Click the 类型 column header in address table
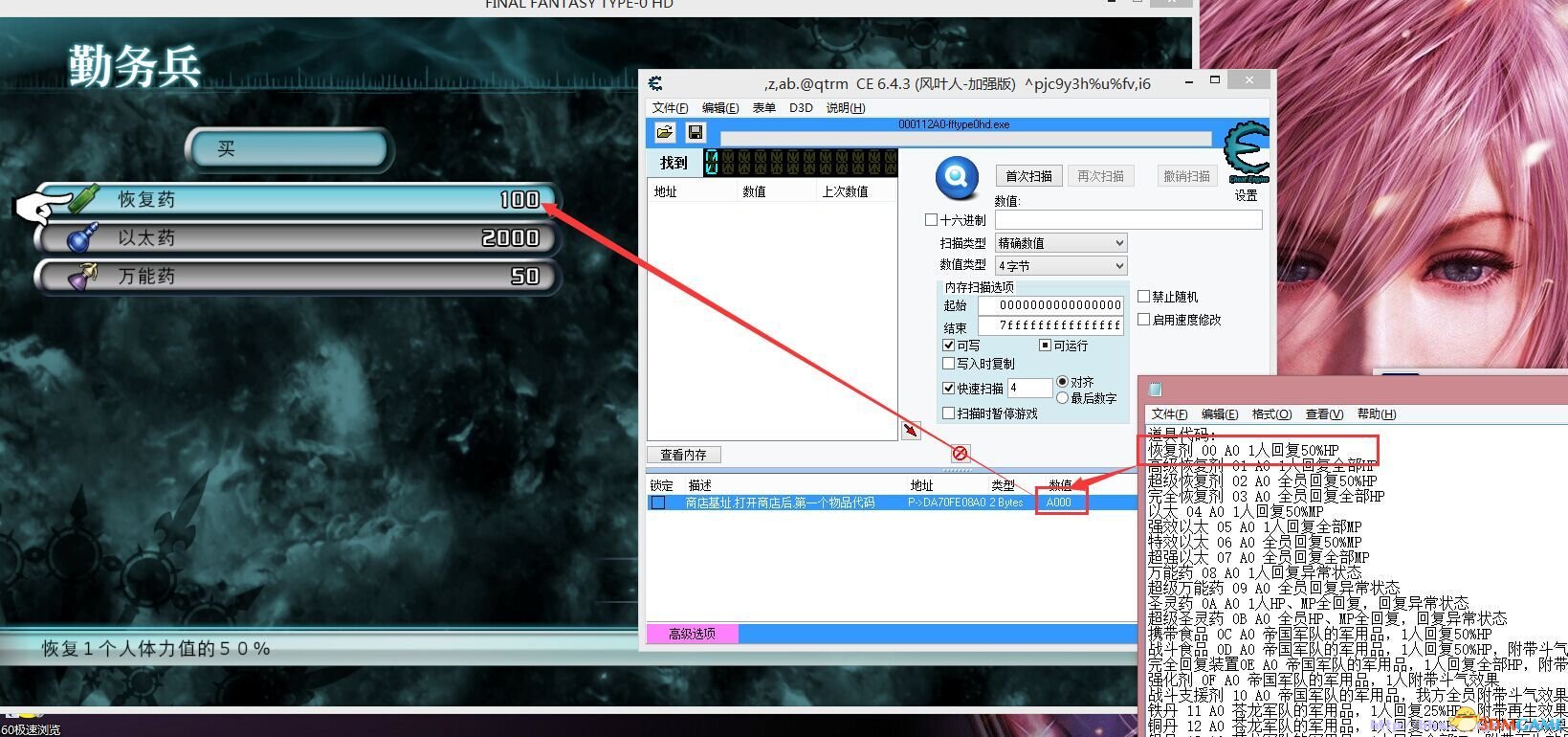The height and width of the screenshot is (737, 1568). click(1003, 485)
